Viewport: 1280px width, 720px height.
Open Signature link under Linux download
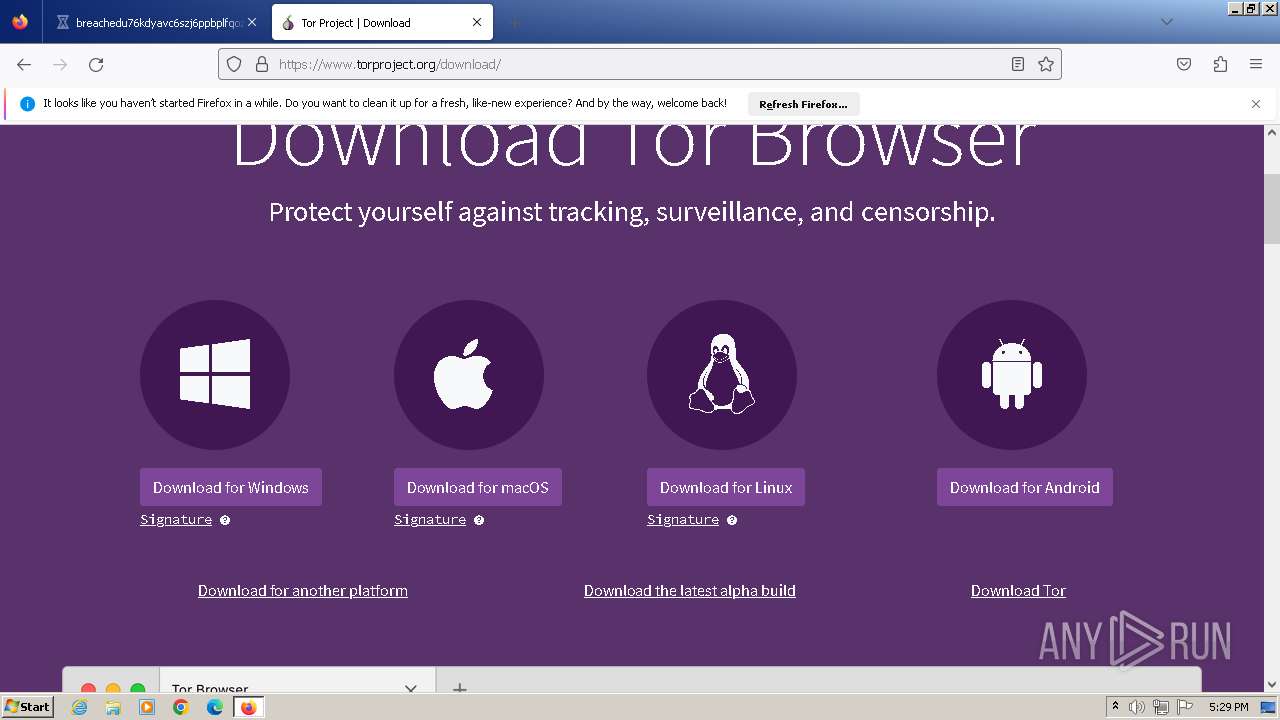[x=683, y=520]
